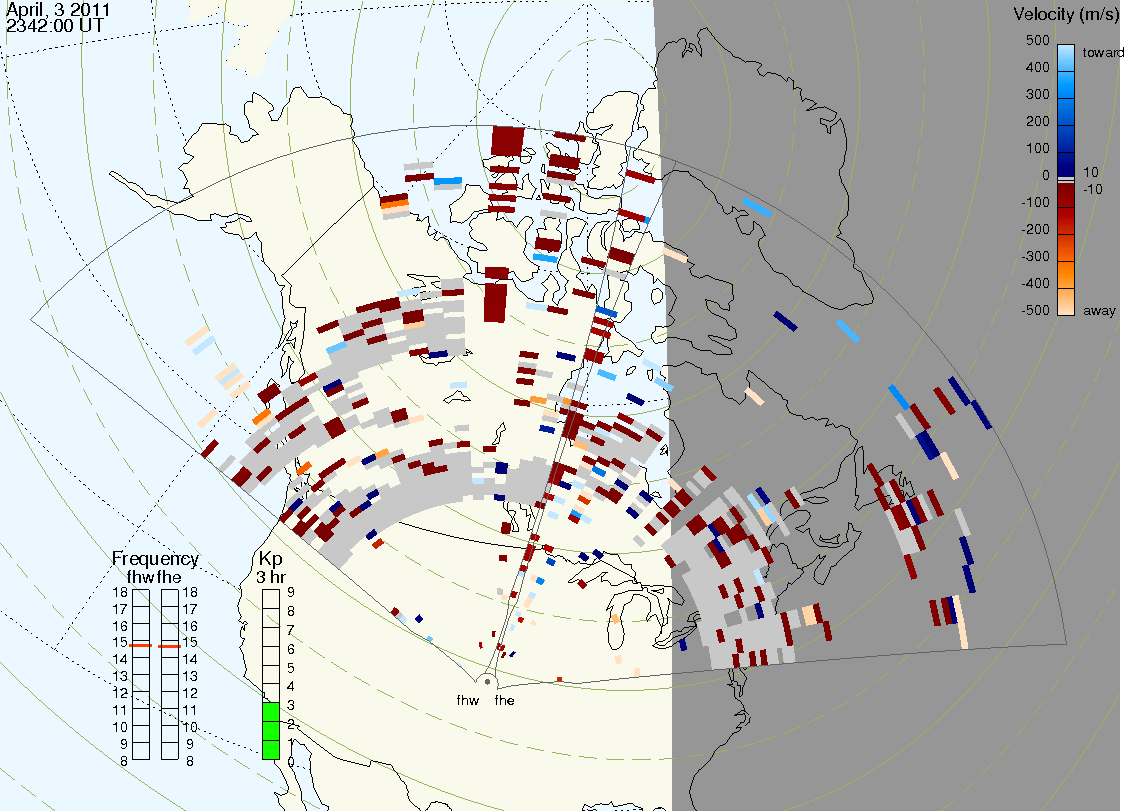Screen dimensions: 1124x811
Task: Click the -10 threshold label on the velocity scale
Action: click(1092, 189)
